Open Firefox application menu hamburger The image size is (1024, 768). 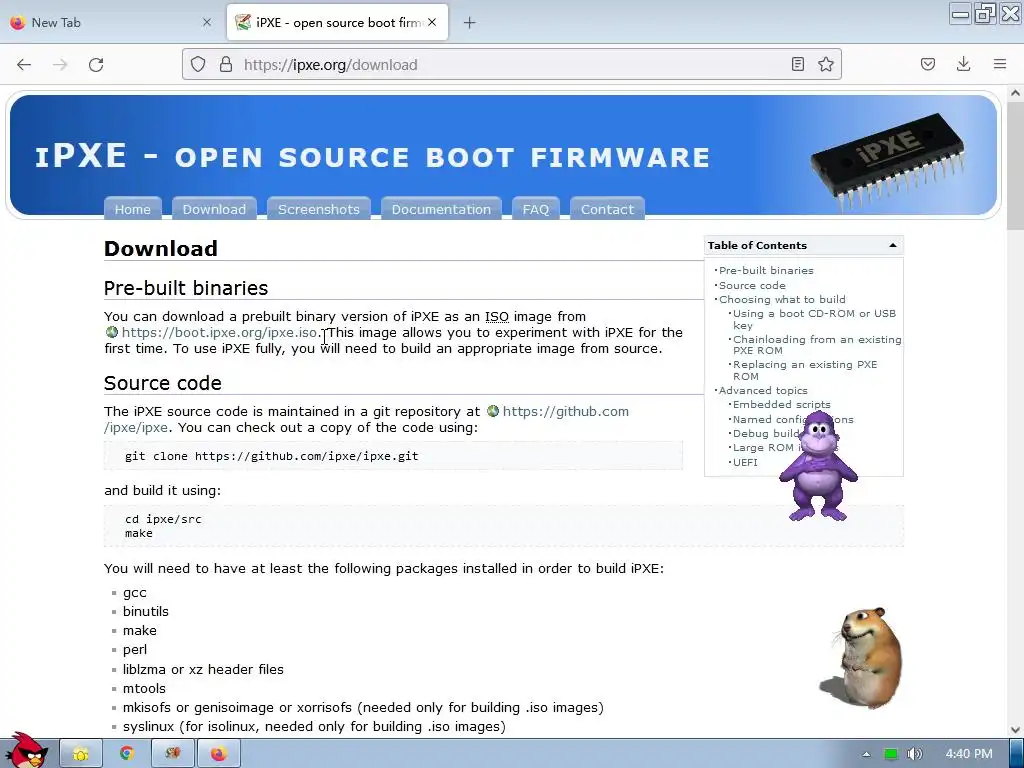[1000, 64]
